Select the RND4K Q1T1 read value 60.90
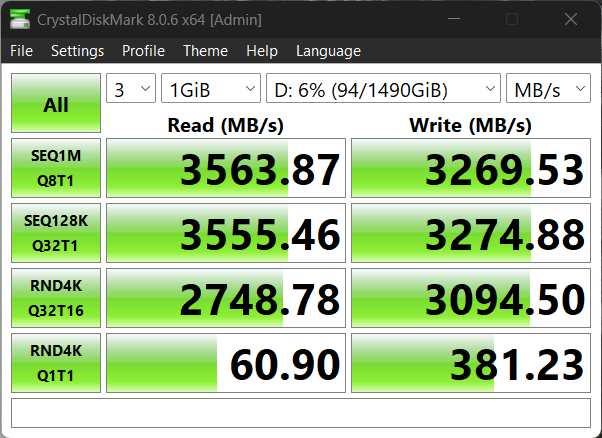The width and height of the screenshot is (602, 438). (x=226, y=363)
